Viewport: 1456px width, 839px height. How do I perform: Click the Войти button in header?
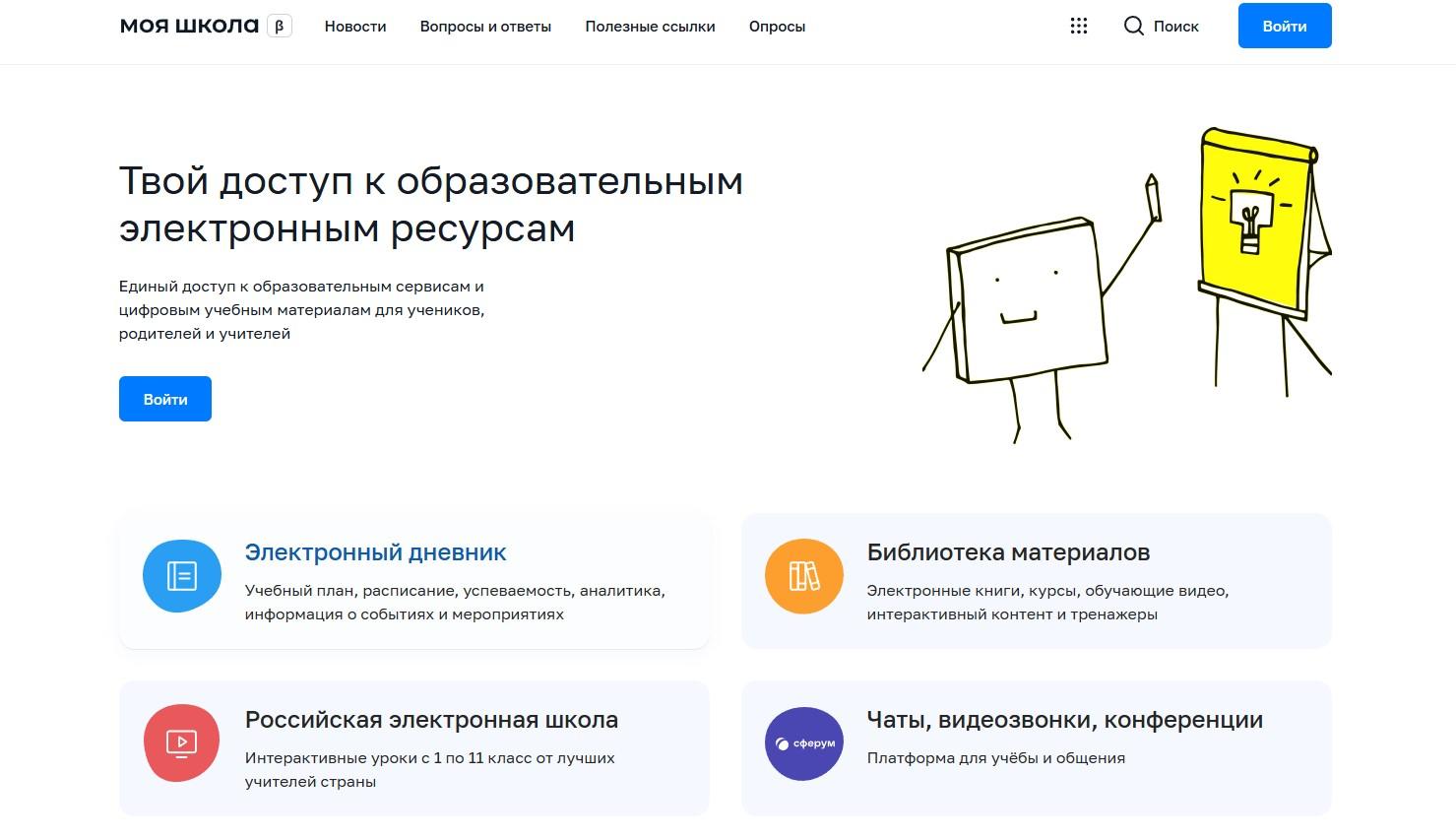tap(1285, 27)
